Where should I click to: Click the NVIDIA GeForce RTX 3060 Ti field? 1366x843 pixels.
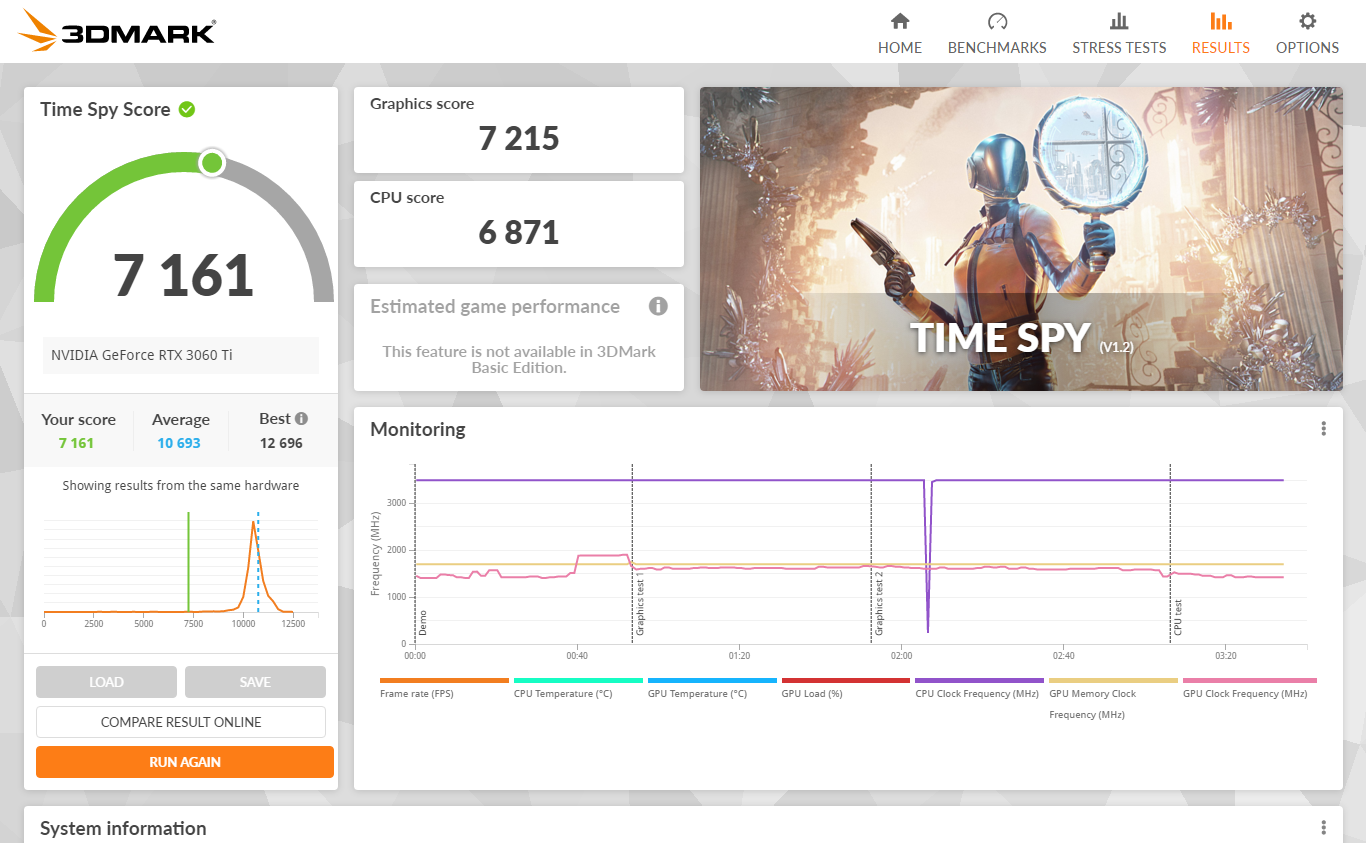(x=181, y=355)
